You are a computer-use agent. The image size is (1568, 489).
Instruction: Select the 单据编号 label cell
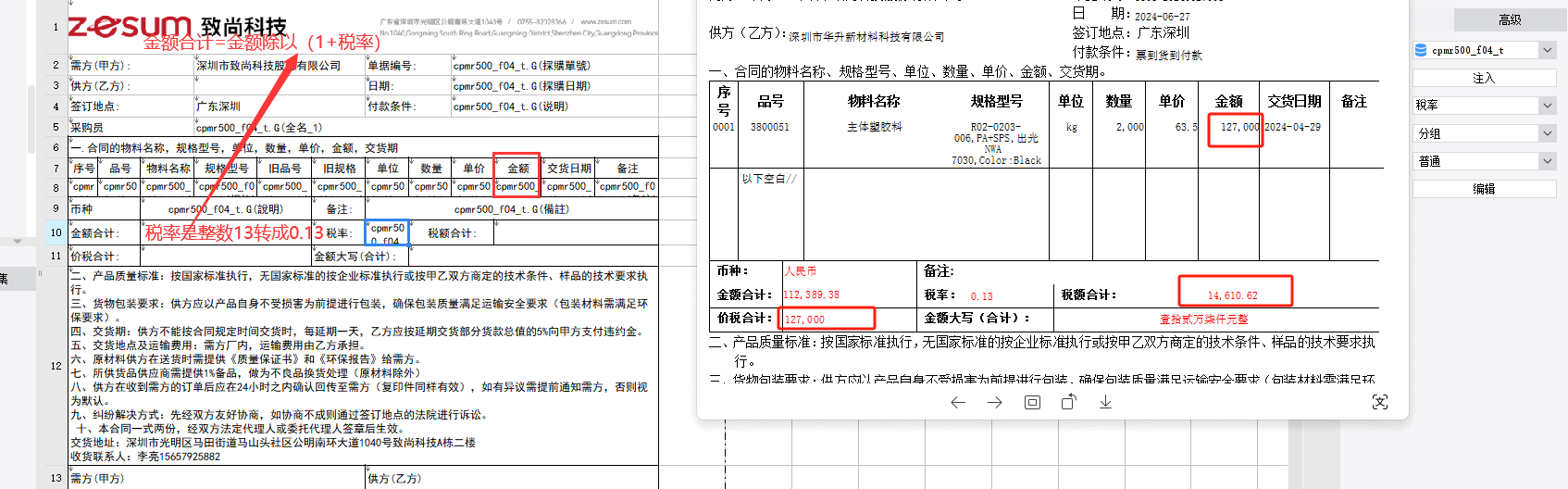(408, 66)
